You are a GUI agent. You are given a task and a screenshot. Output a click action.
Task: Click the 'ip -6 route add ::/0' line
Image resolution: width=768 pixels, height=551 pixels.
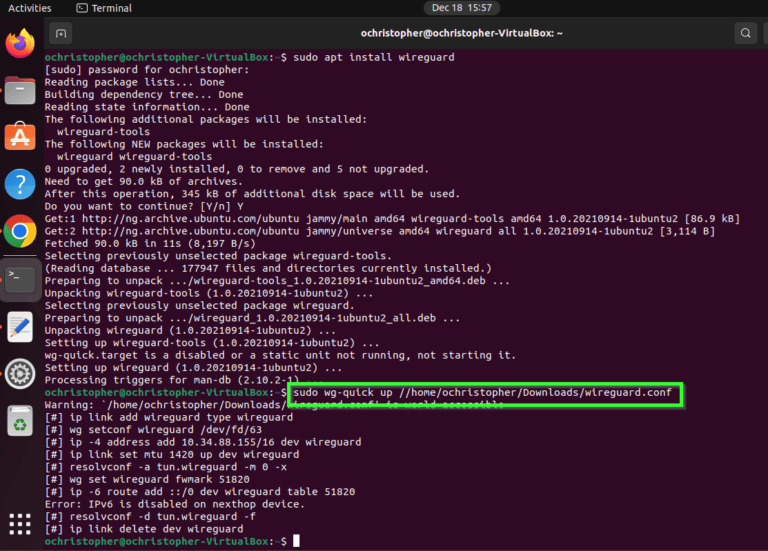[200, 492]
